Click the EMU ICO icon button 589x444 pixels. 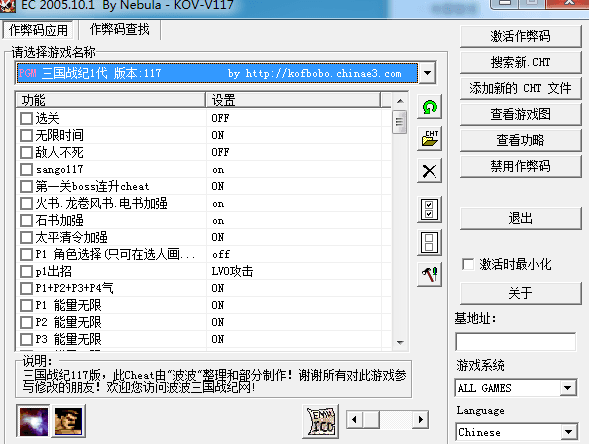point(320,421)
